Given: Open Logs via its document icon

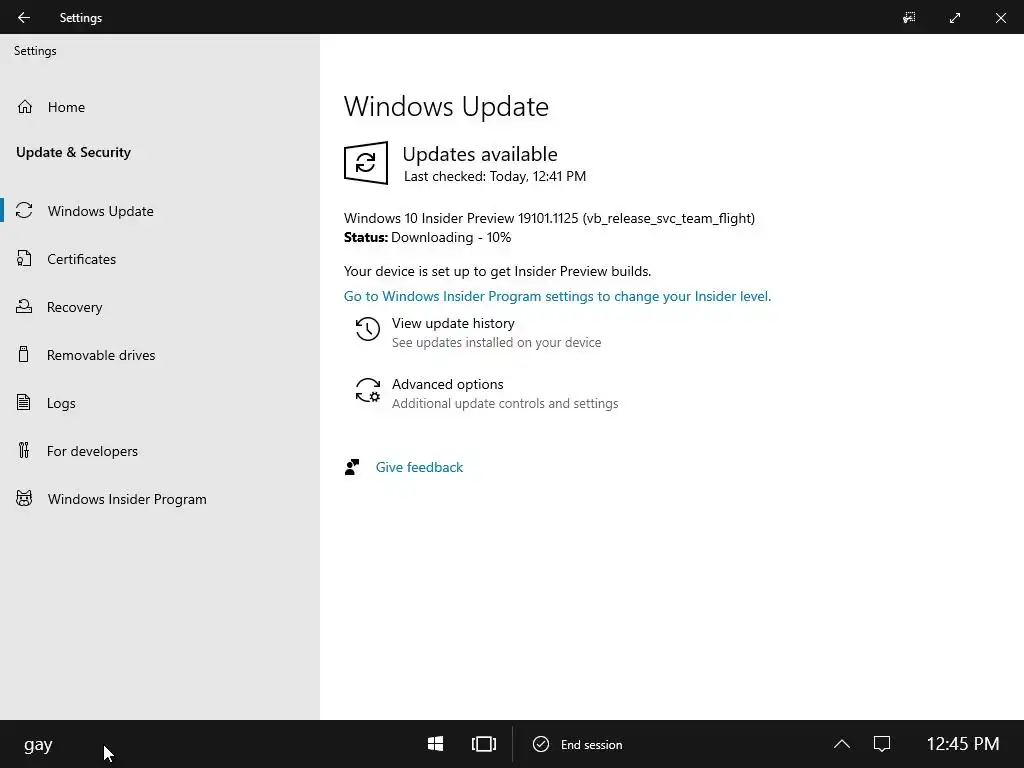Looking at the screenshot, I should (24, 402).
